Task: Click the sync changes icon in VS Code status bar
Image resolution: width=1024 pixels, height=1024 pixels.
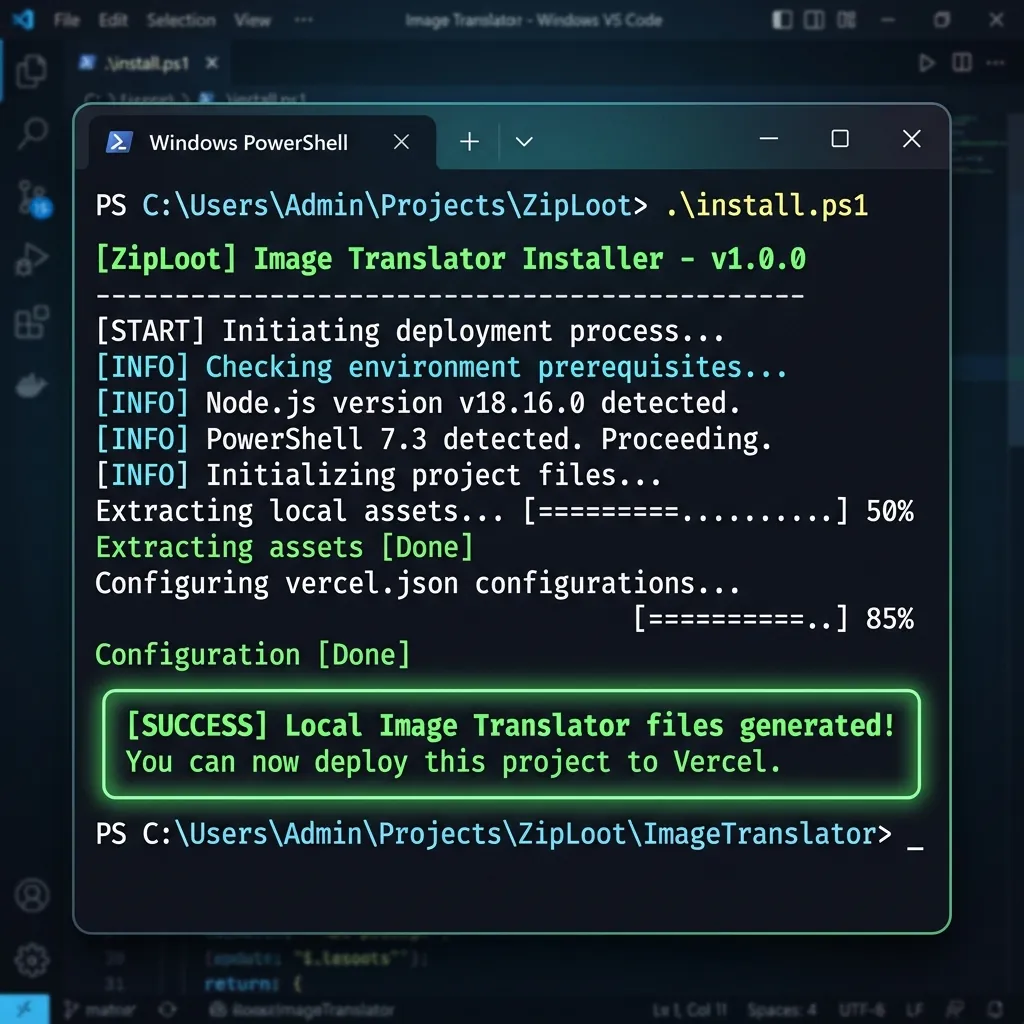Action: (167, 1010)
